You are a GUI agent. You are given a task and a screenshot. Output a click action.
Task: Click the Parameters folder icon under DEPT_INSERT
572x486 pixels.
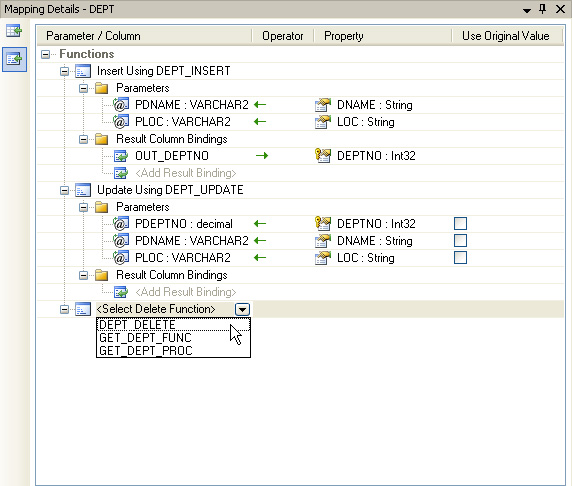point(101,88)
